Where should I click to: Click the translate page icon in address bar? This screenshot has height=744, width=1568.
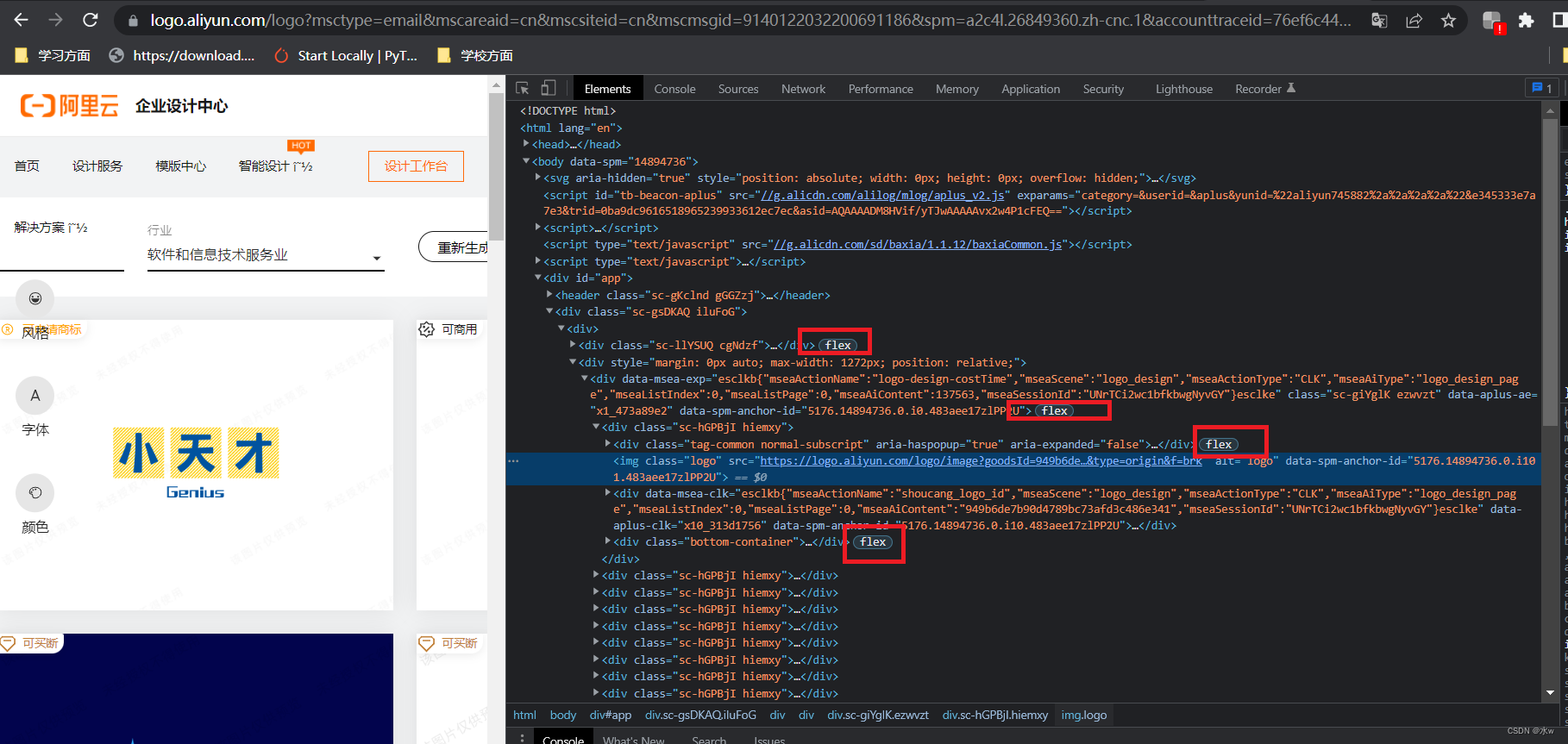click(x=1379, y=21)
